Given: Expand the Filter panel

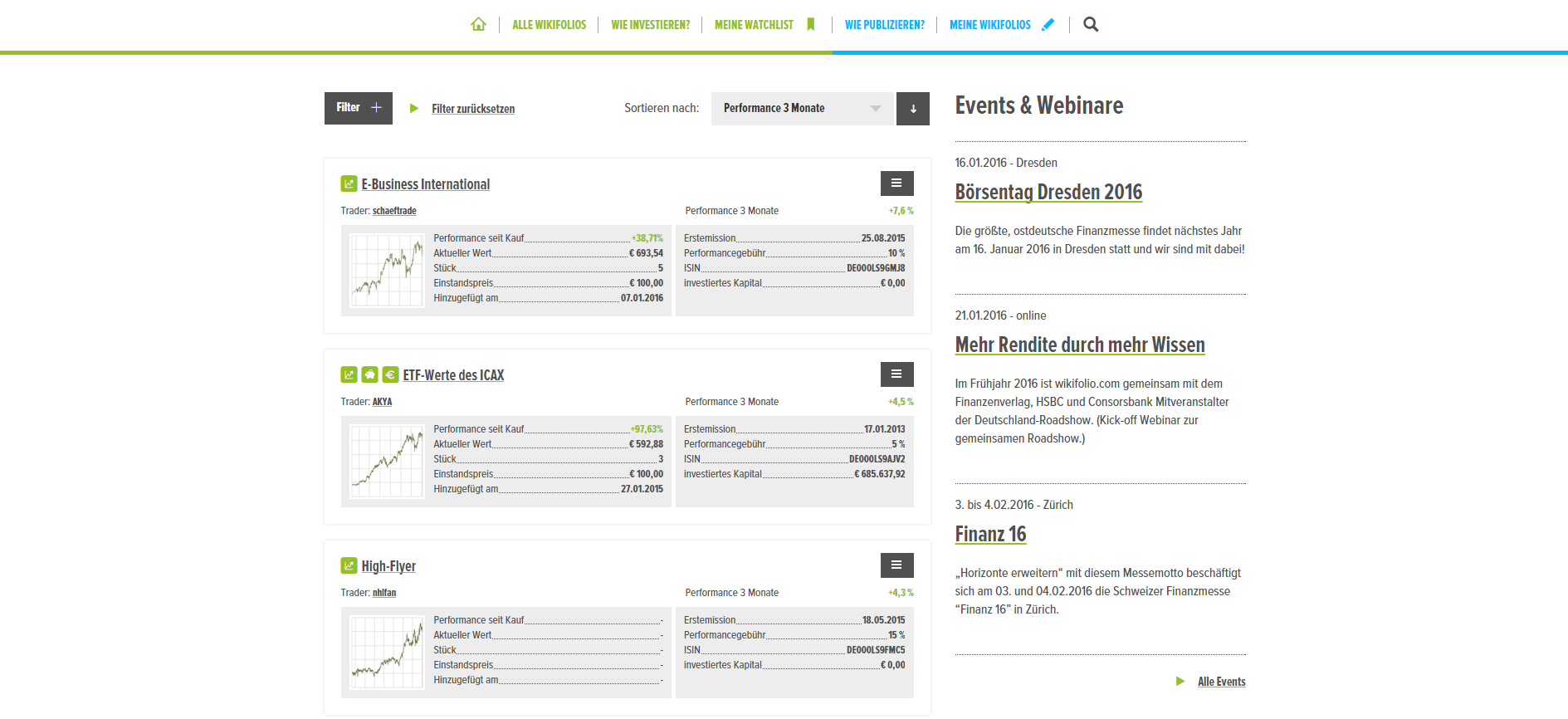Looking at the screenshot, I should pyautogui.click(x=359, y=108).
